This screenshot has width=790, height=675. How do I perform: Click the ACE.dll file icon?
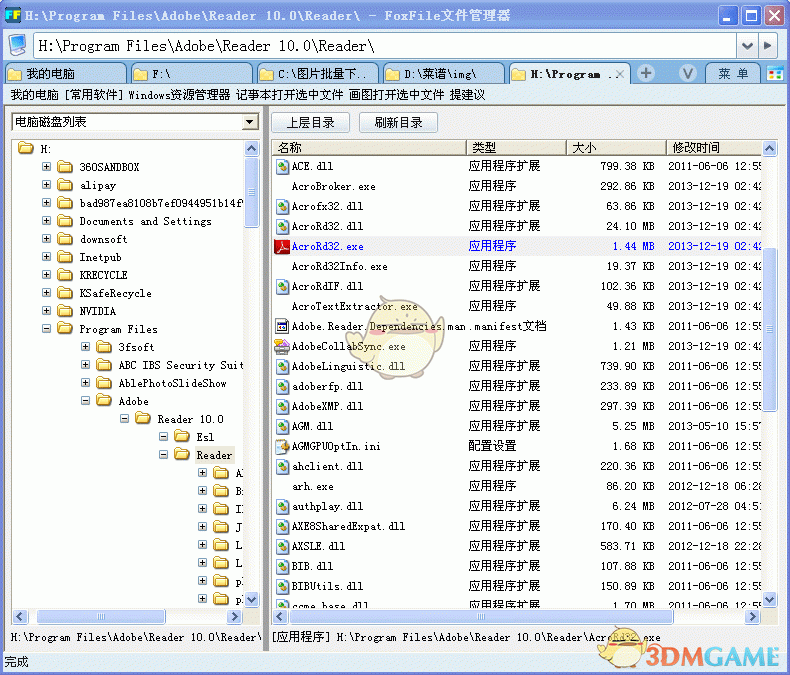point(282,166)
